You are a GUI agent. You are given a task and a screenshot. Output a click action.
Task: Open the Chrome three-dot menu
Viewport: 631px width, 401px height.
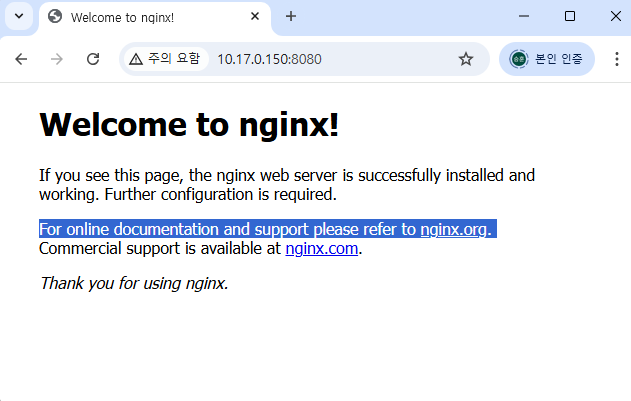click(617, 59)
